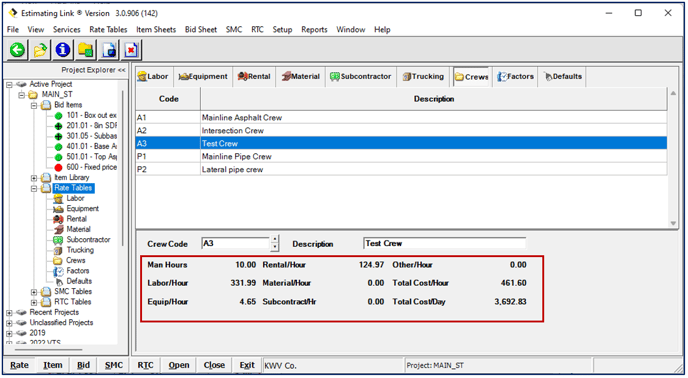Click the Description field with Test Crew

coord(444,244)
